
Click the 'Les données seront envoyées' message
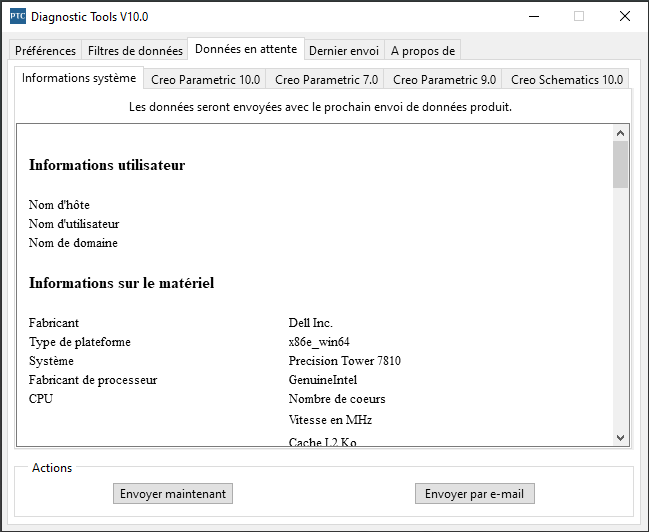[320, 107]
